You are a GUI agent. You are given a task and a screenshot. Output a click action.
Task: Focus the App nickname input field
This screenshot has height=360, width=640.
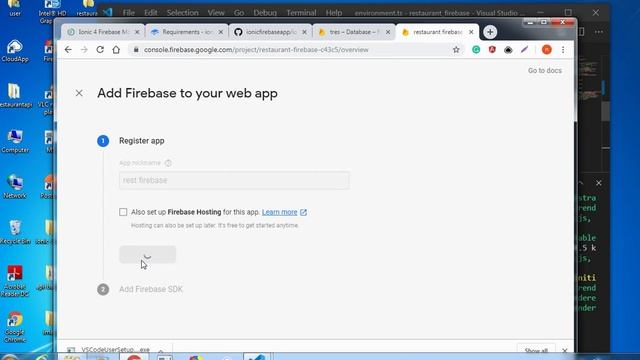(234, 180)
